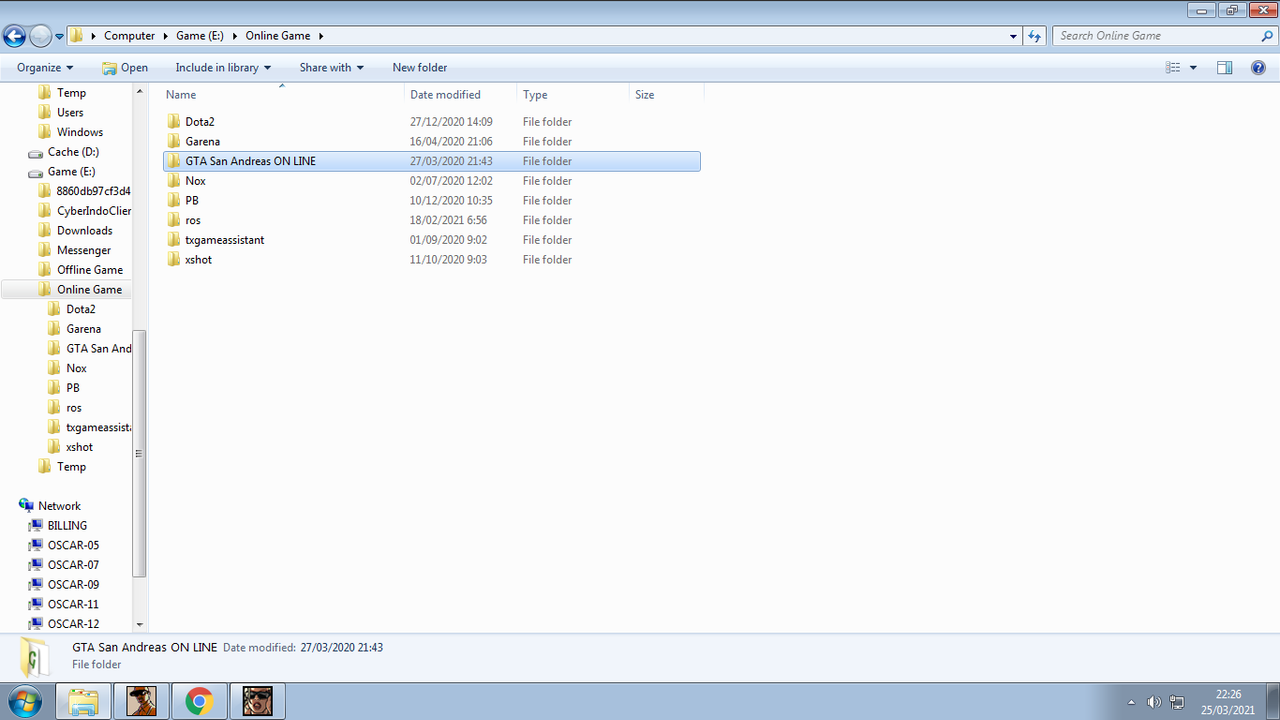Image resolution: width=1280 pixels, height=720 pixels.
Task: Open the Organize menu
Action: click(45, 68)
